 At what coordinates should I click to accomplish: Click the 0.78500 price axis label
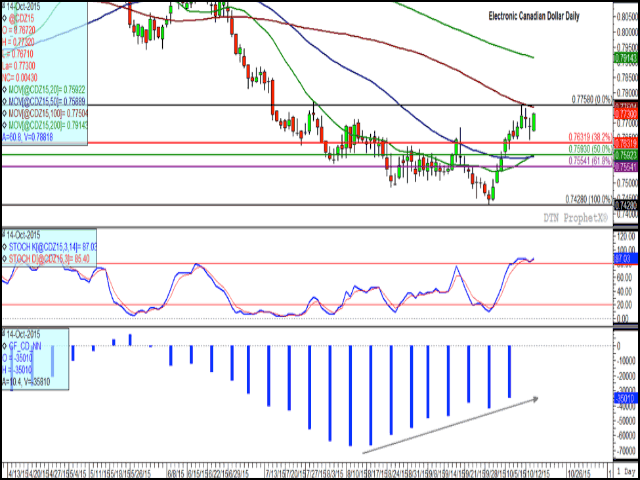click(x=628, y=77)
